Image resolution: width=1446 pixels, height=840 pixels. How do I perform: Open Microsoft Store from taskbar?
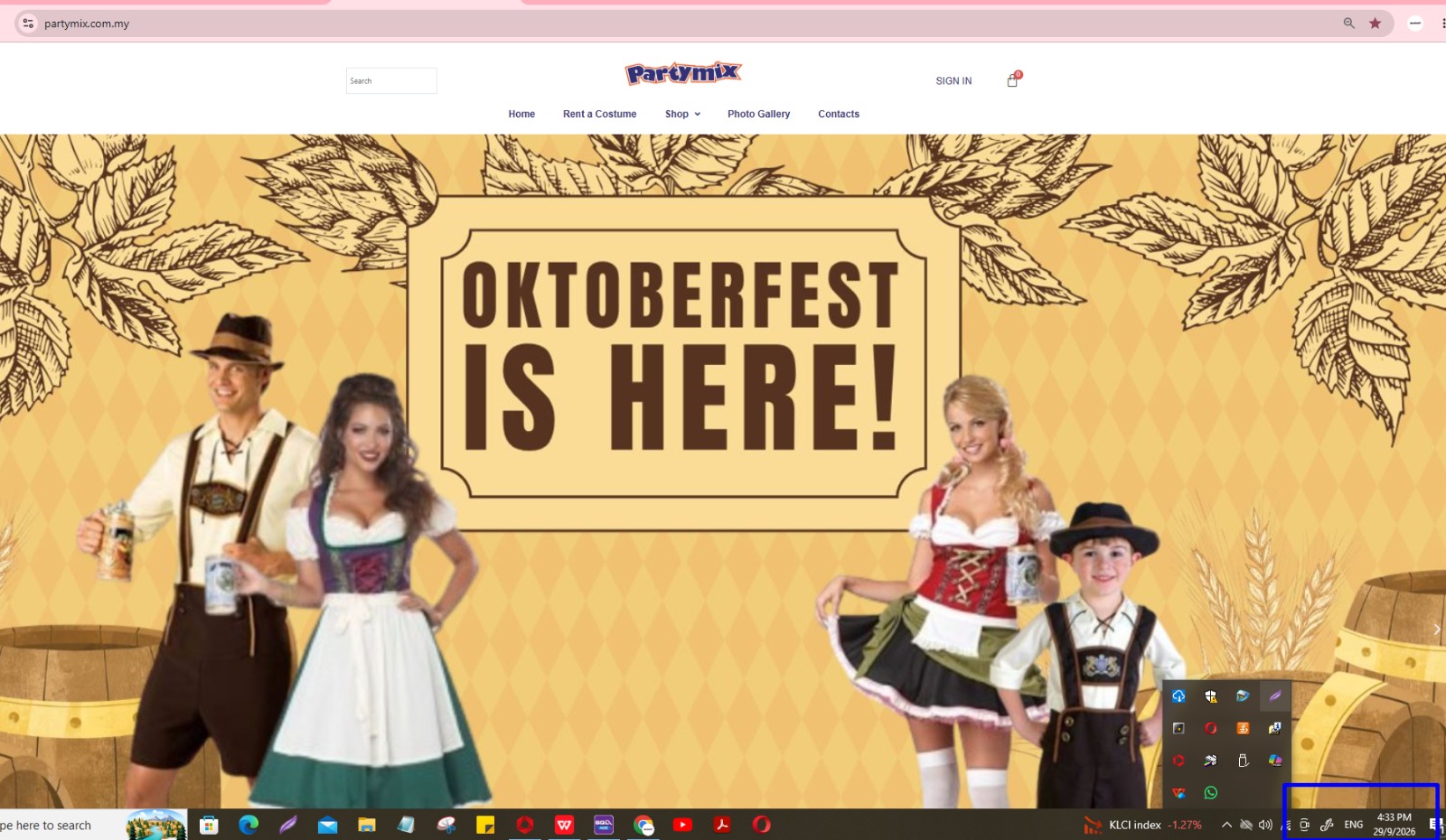209,825
